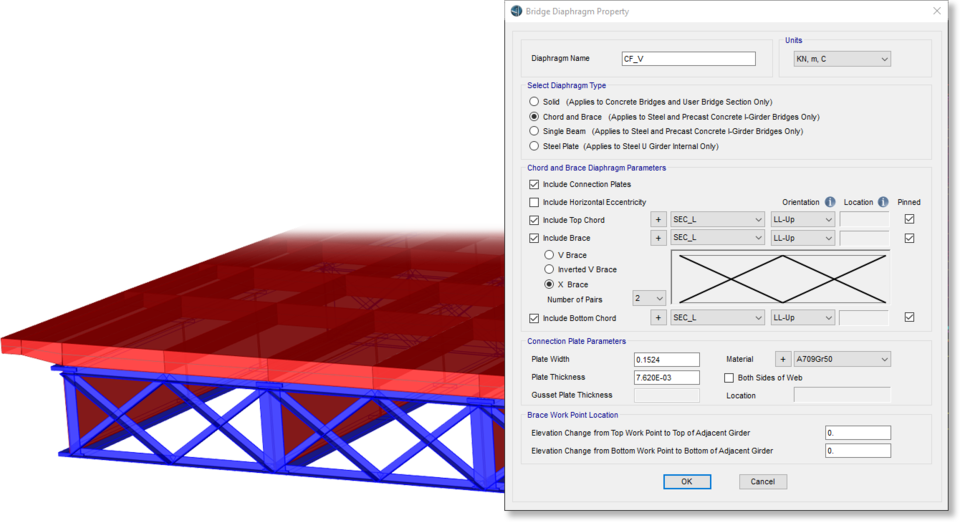Open the Units dropdown
960x523 pixels.
(x=841, y=59)
